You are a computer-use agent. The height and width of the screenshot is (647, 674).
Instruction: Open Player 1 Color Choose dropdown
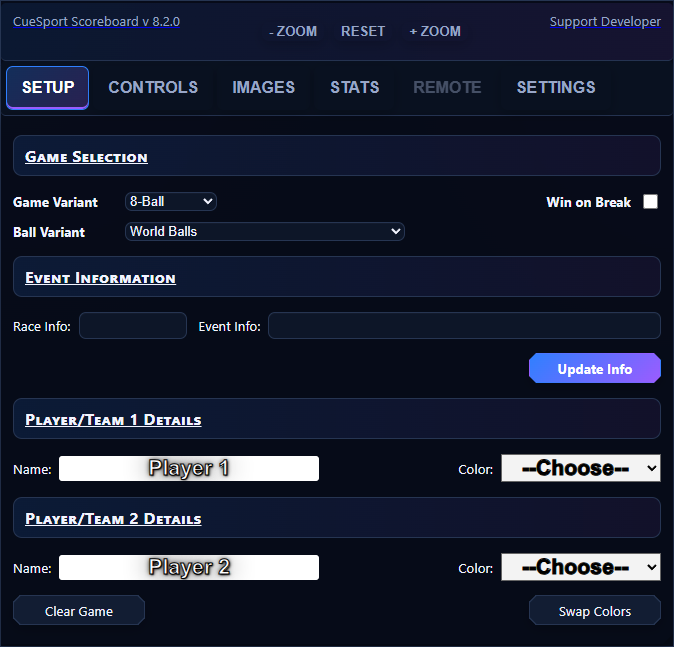581,468
